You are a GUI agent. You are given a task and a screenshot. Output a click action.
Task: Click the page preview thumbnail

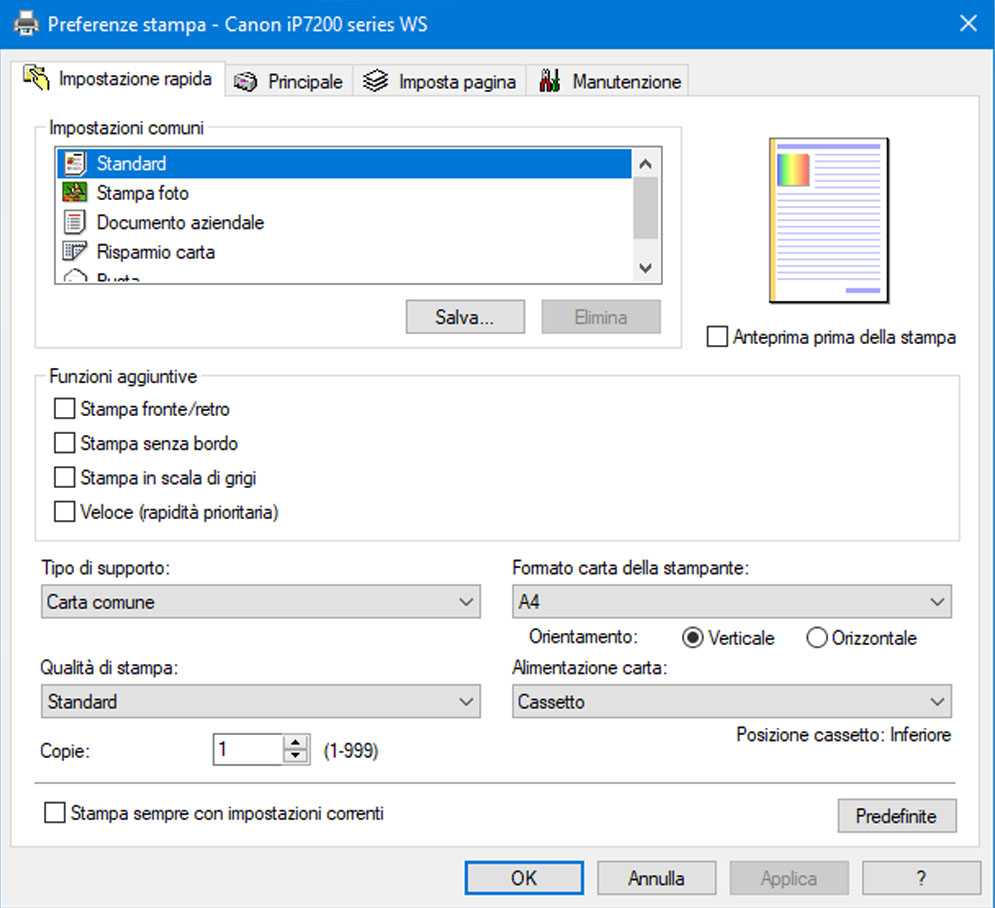(x=829, y=220)
